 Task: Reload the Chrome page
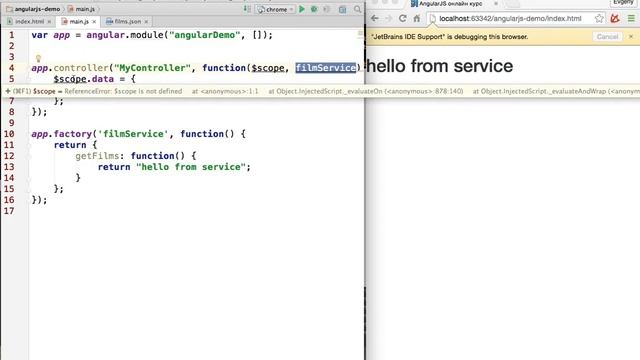coord(402,18)
